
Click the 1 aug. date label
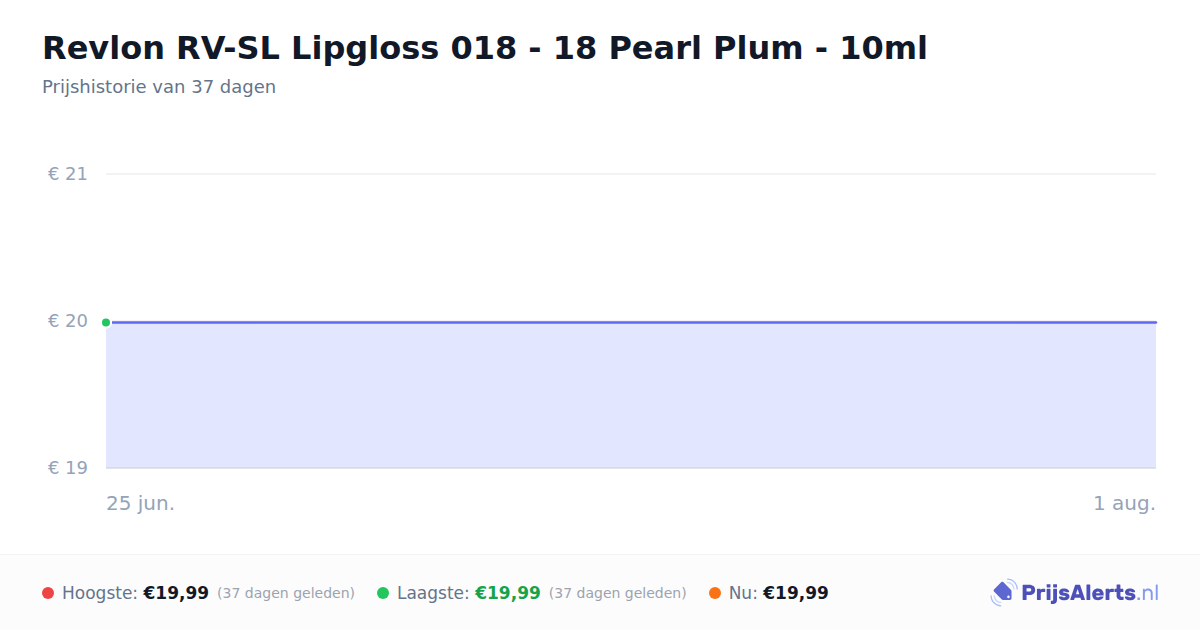pos(1124,503)
